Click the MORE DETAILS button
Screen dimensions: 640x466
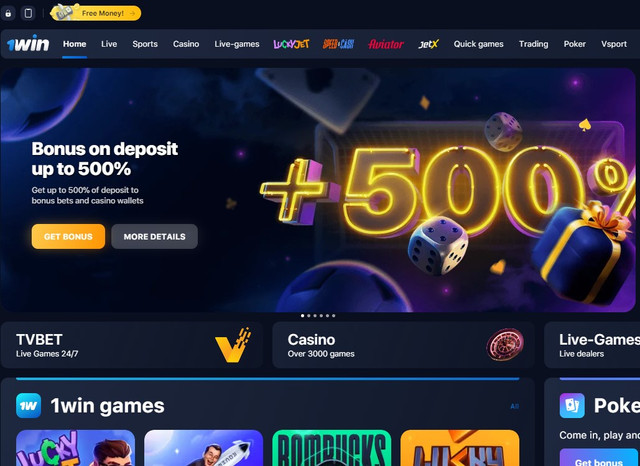coord(154,236)
